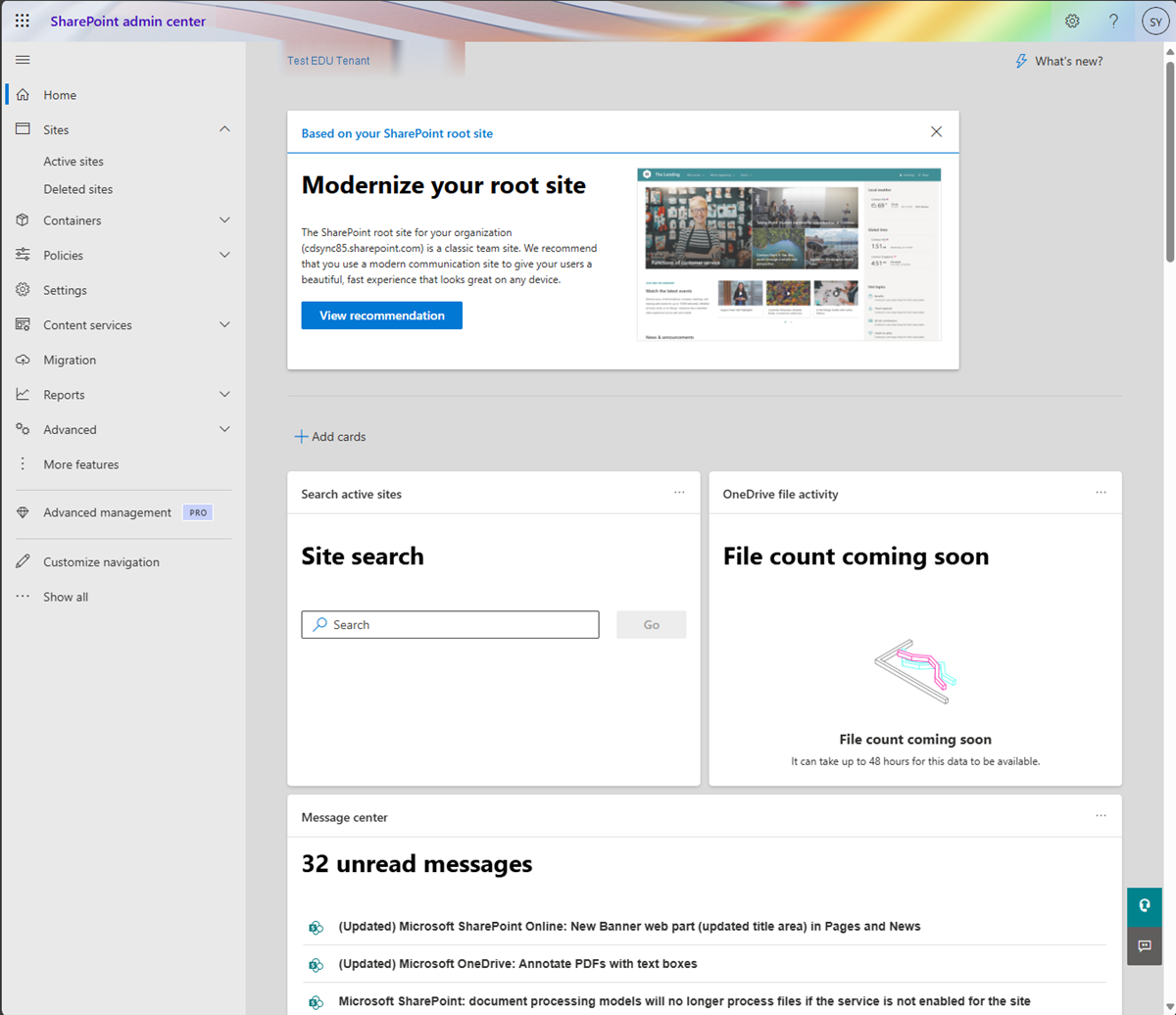Click the Advanced management diamond icon
This screenshot has height=1015, width=1176.
coord(23,512)
